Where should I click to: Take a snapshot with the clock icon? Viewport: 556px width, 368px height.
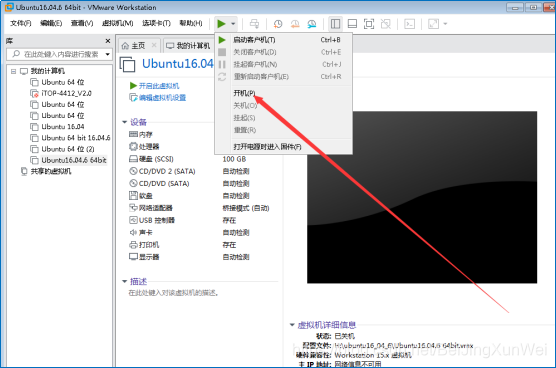278,24
